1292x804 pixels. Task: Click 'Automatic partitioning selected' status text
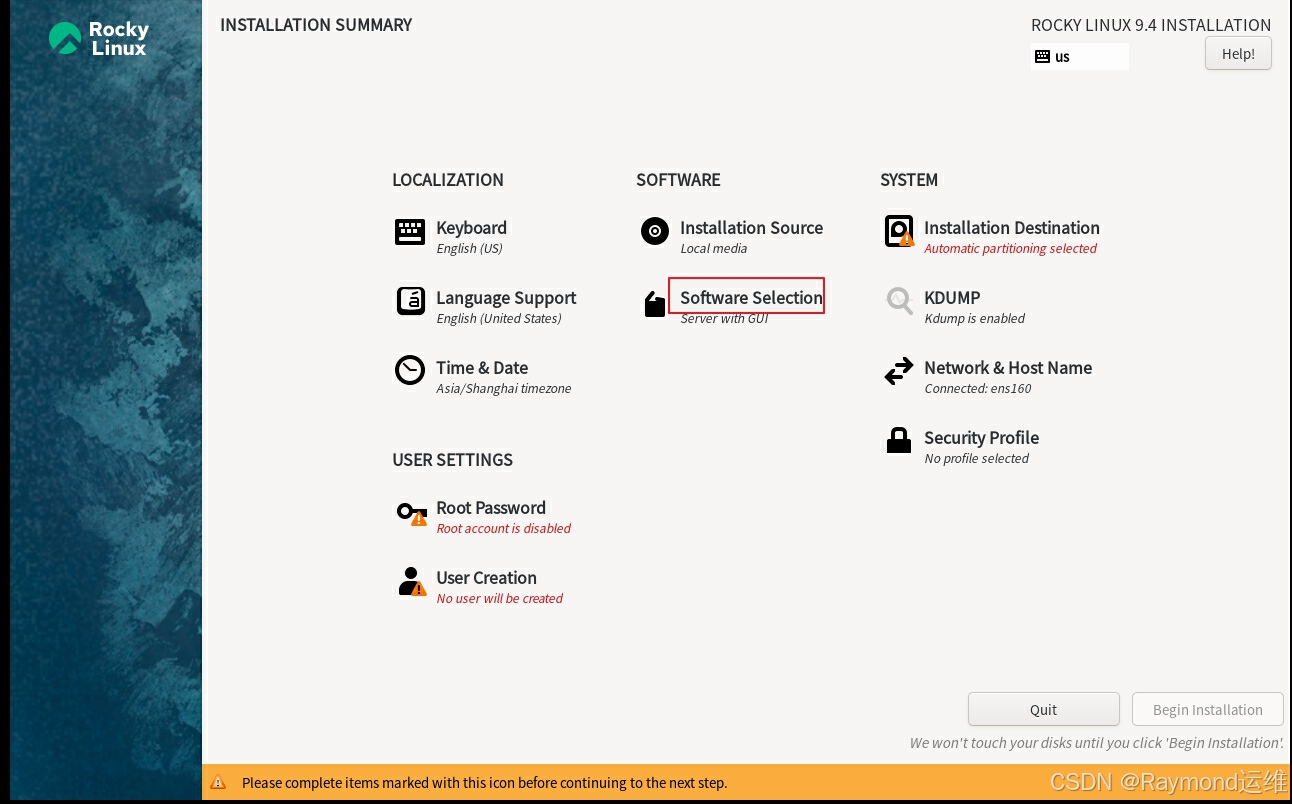click(x=1010, y=249)
